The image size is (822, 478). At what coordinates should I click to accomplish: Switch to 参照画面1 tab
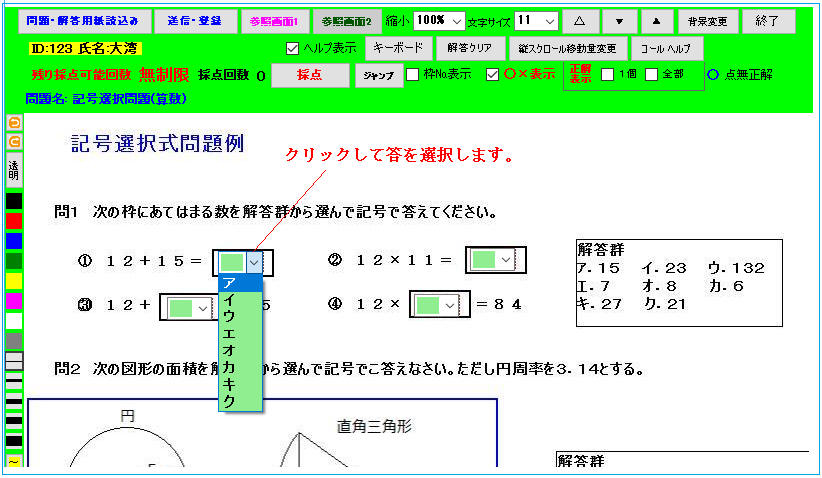pos(274,21)
